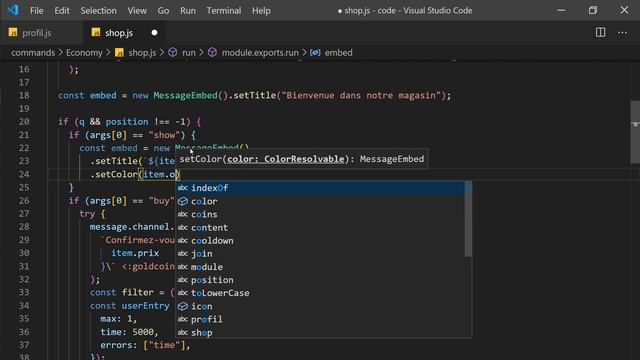Click the VS Code logo icon
The height and width of the screenshot is (360, 640).
13,10
